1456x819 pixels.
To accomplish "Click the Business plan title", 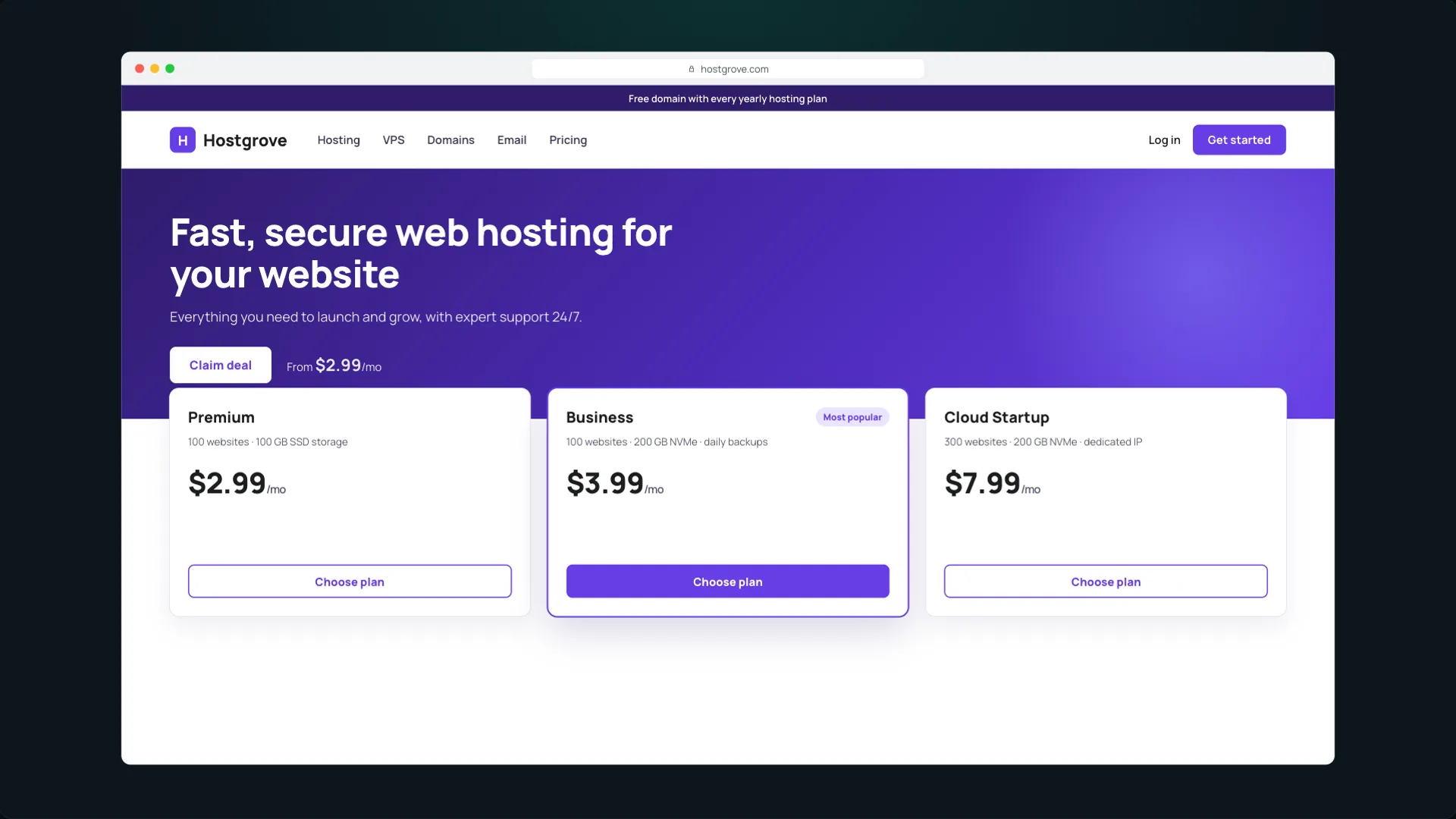I will [x=600, y=417].
